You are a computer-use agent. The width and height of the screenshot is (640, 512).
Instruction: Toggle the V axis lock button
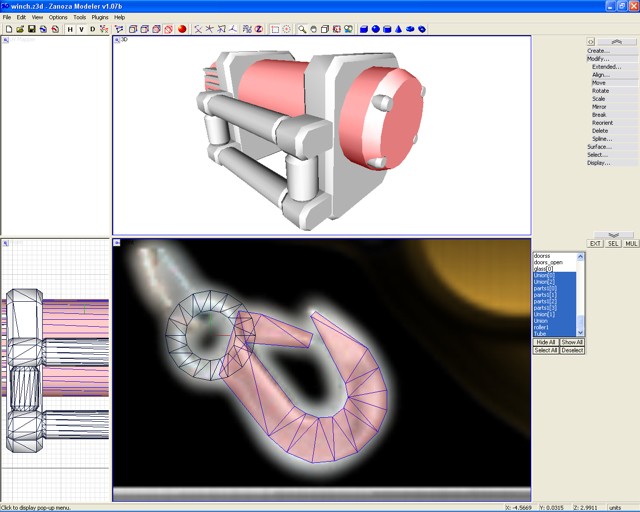(81, 29)
